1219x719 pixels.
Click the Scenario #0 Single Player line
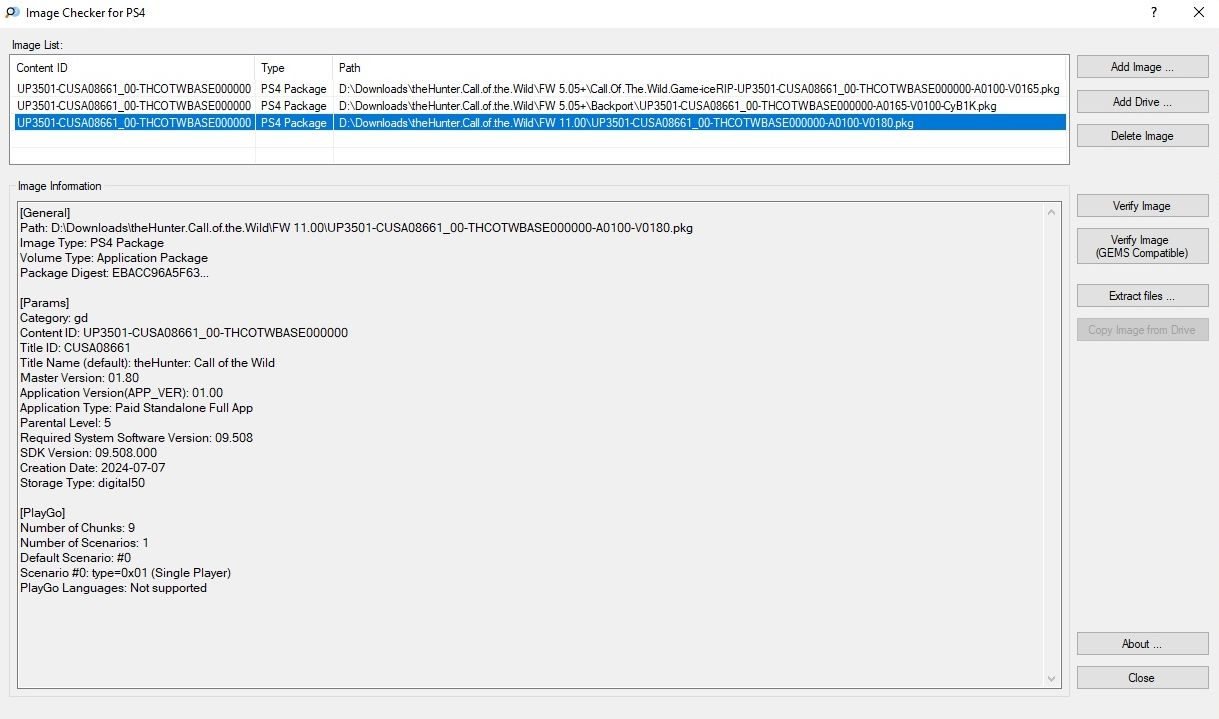125,573
